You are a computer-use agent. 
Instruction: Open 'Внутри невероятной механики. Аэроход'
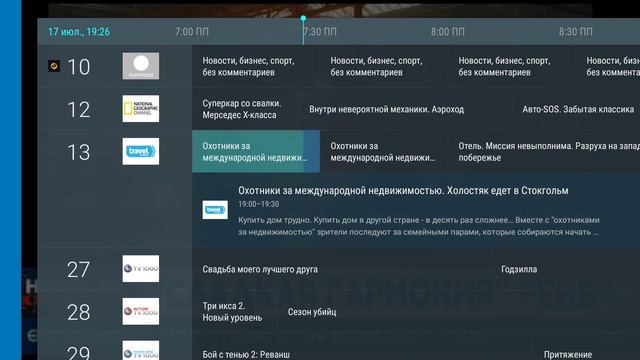405,109
